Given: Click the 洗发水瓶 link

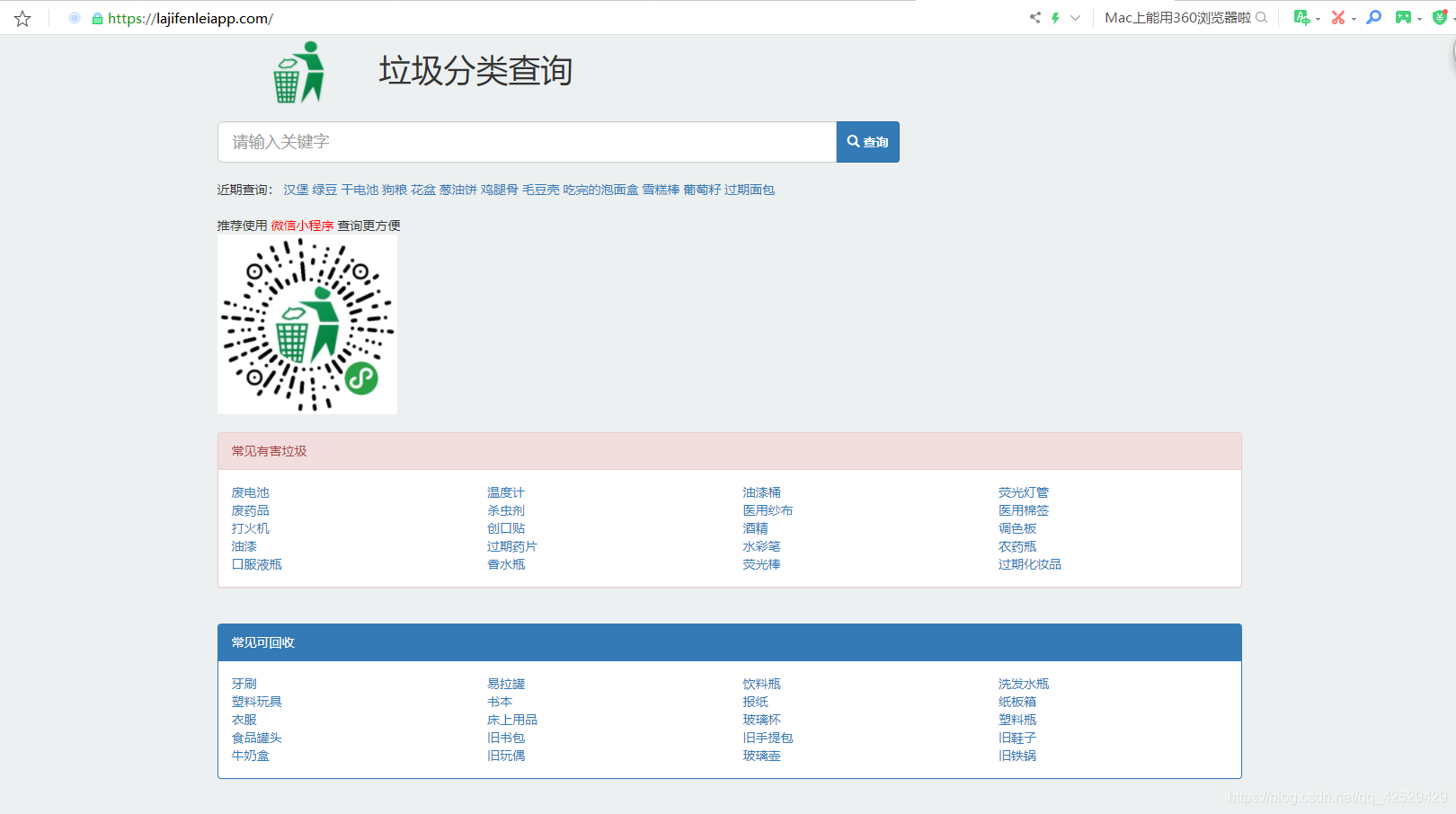Looking at the screenshot, I should [1024, 684].
